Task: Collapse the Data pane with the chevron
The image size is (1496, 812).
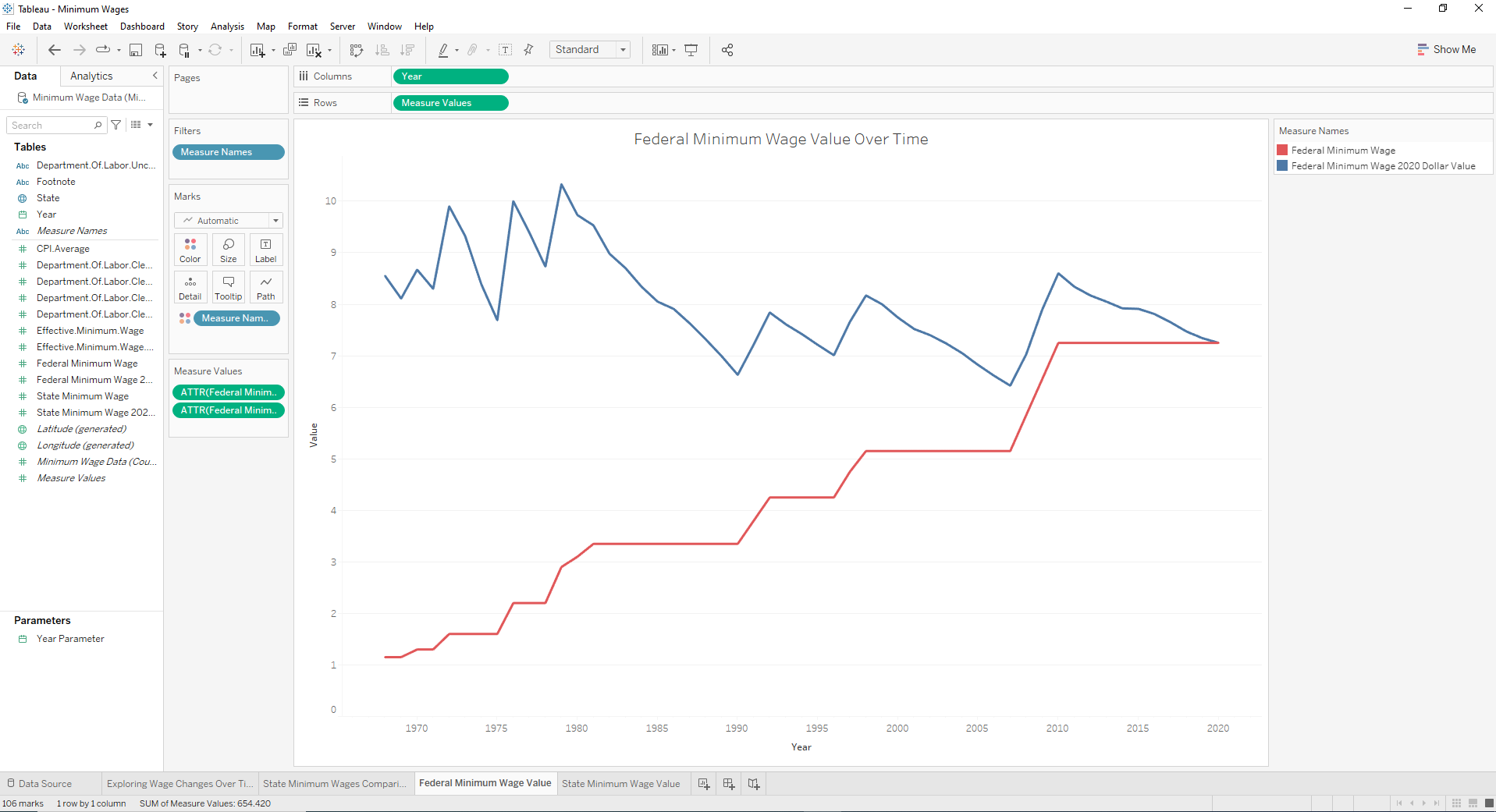Action: tap(155, 76)
